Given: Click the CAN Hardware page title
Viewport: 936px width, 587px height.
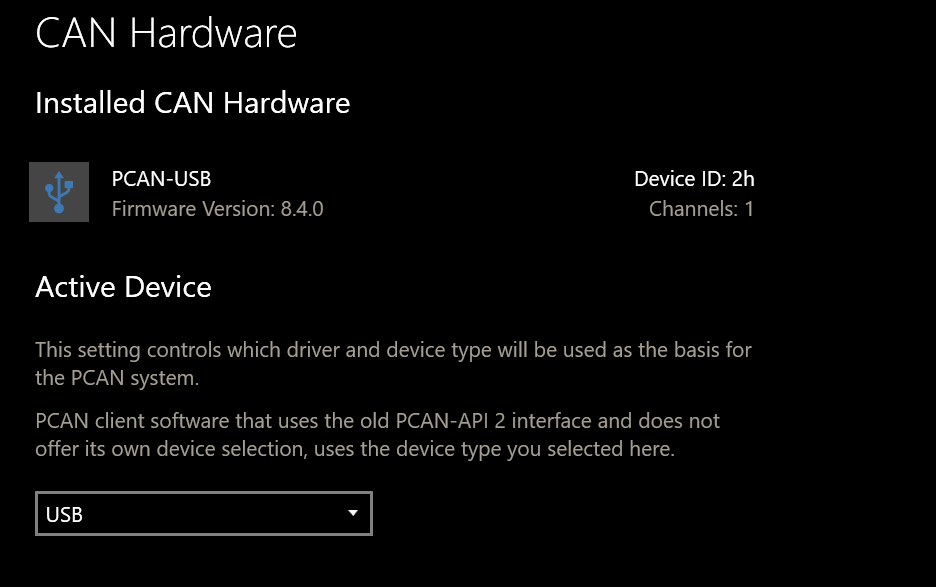Looking at the screenshot, I should click(166, 34).
